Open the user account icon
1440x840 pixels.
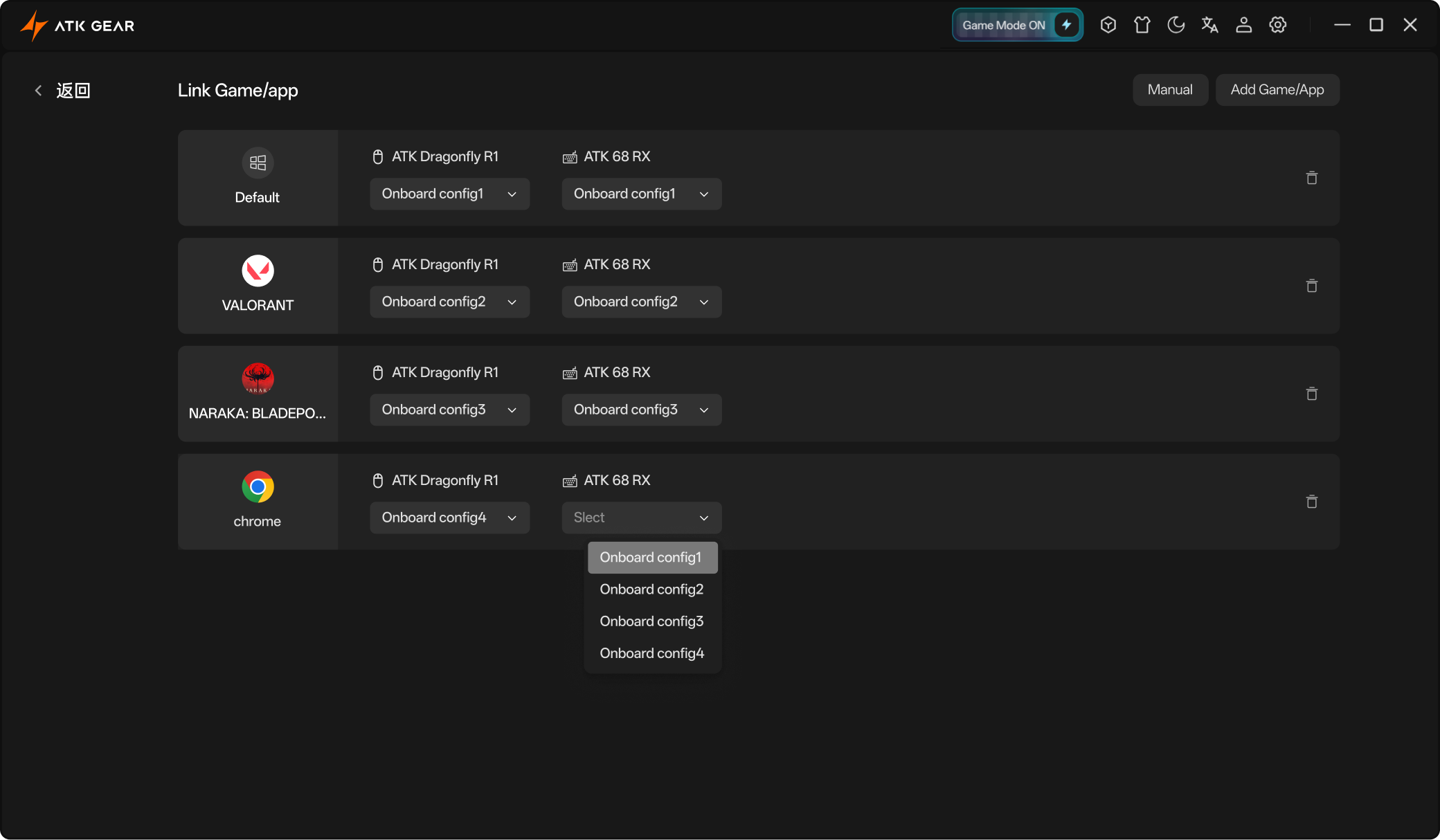click(x=1243, y=25)
